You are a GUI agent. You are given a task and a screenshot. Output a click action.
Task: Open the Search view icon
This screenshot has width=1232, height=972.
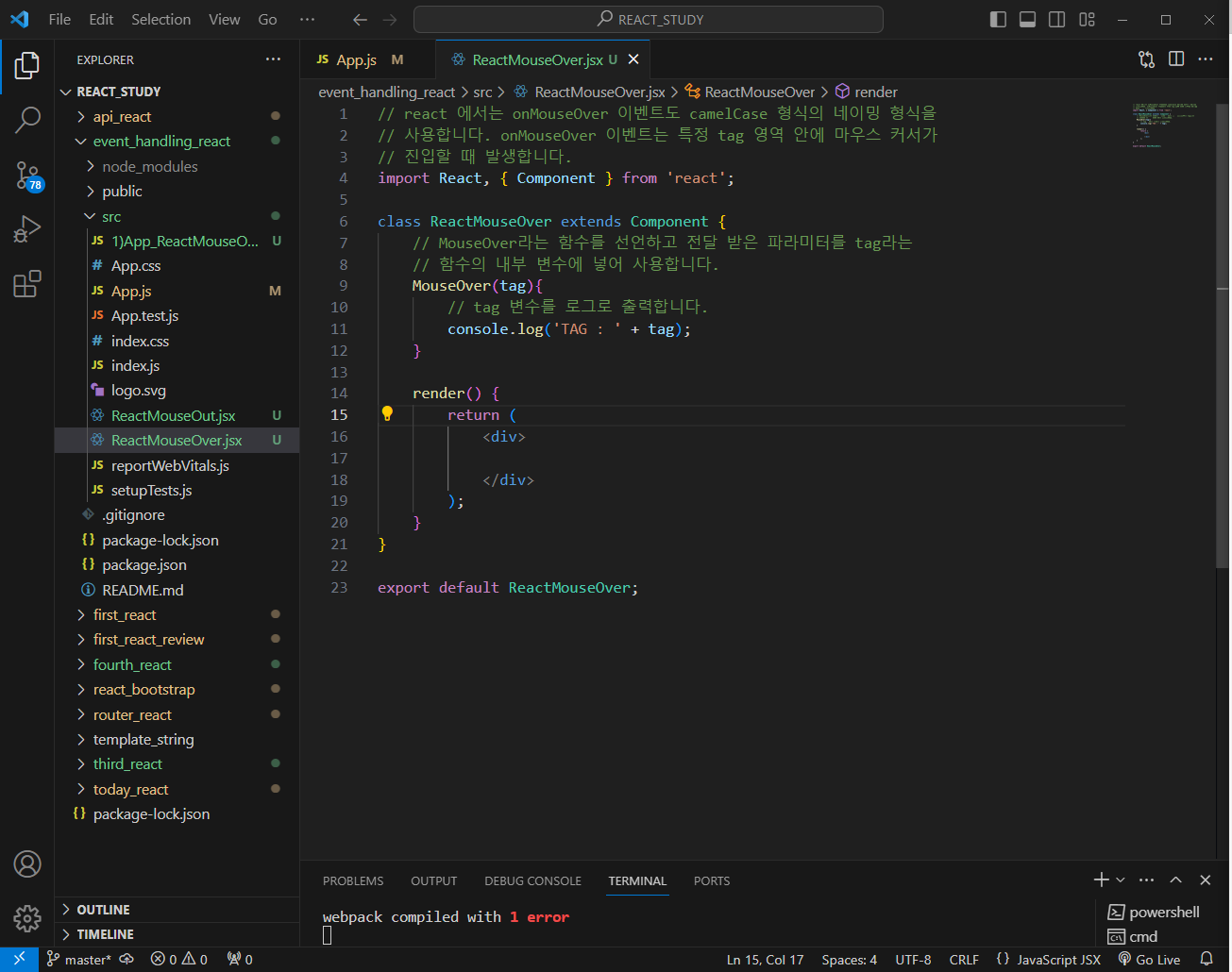(x=27, y=119)
